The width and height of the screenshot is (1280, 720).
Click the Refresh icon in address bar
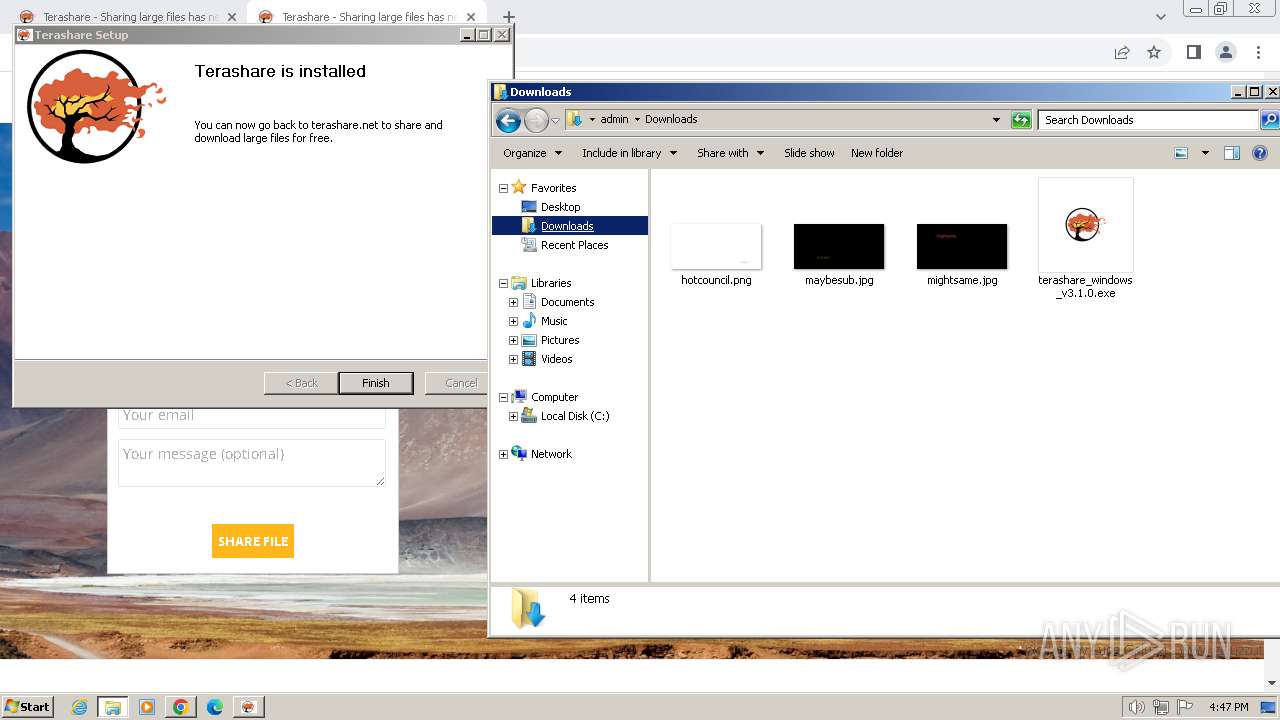1021,120
